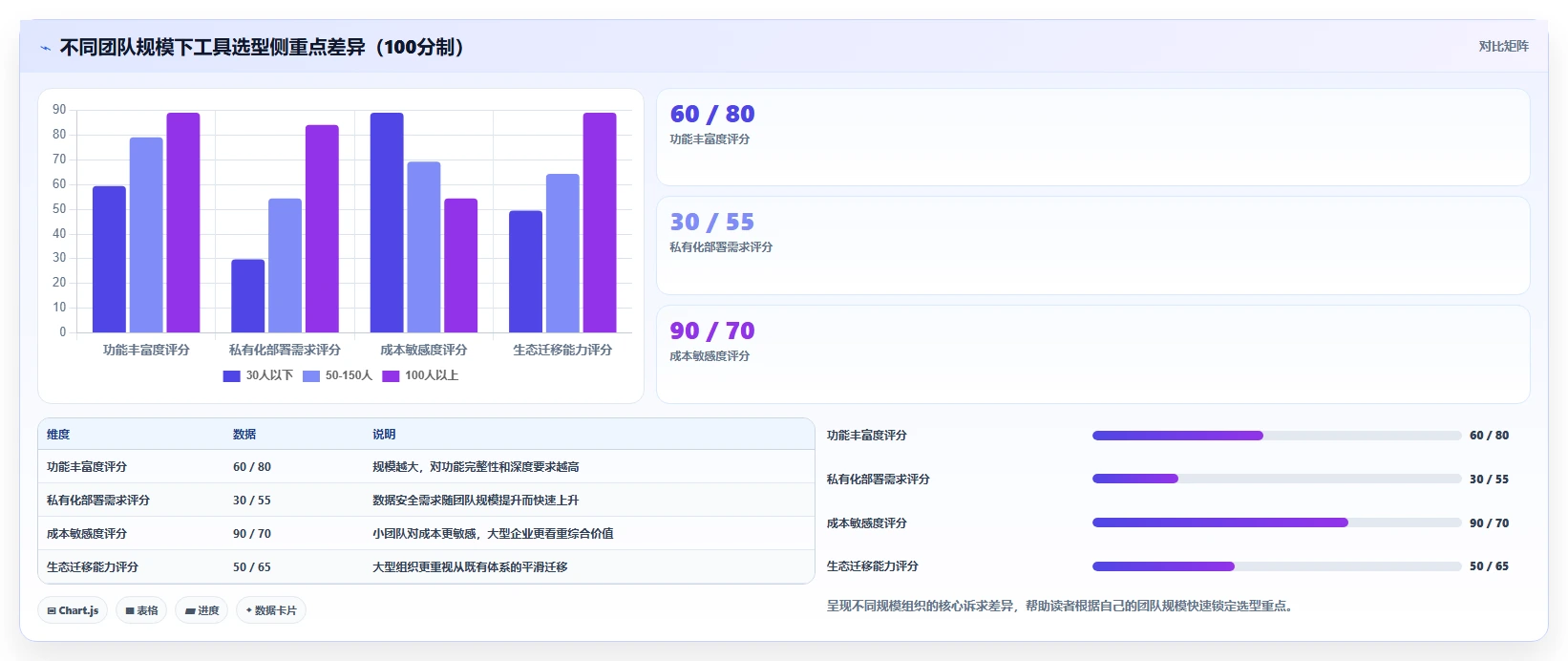
Task: Click the 50 / 65 cell in the table
Action: click(252, 567)
